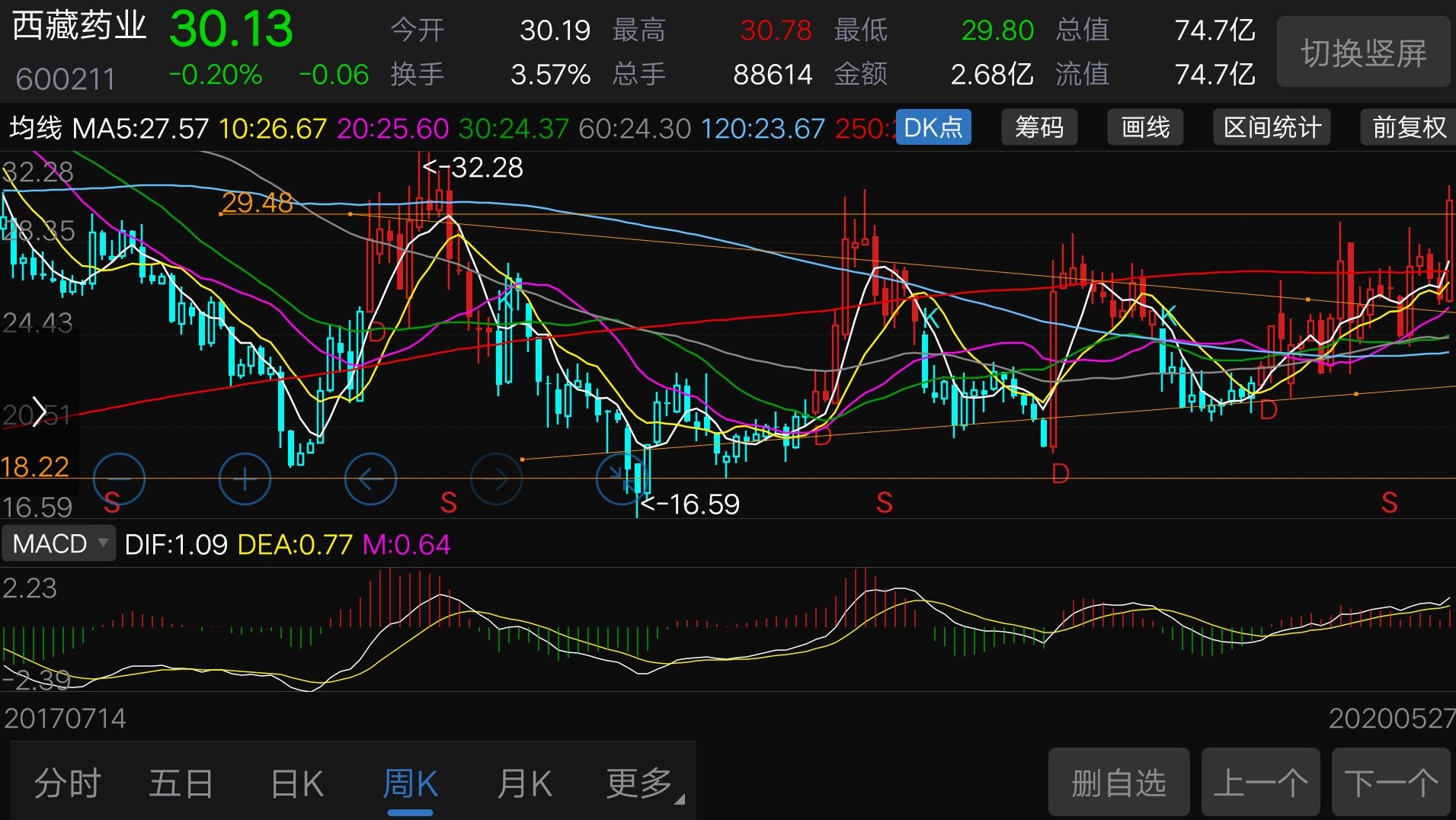Tap the M:0.64 MACD value
The image size is (1456, 820).
coord(406,545)
